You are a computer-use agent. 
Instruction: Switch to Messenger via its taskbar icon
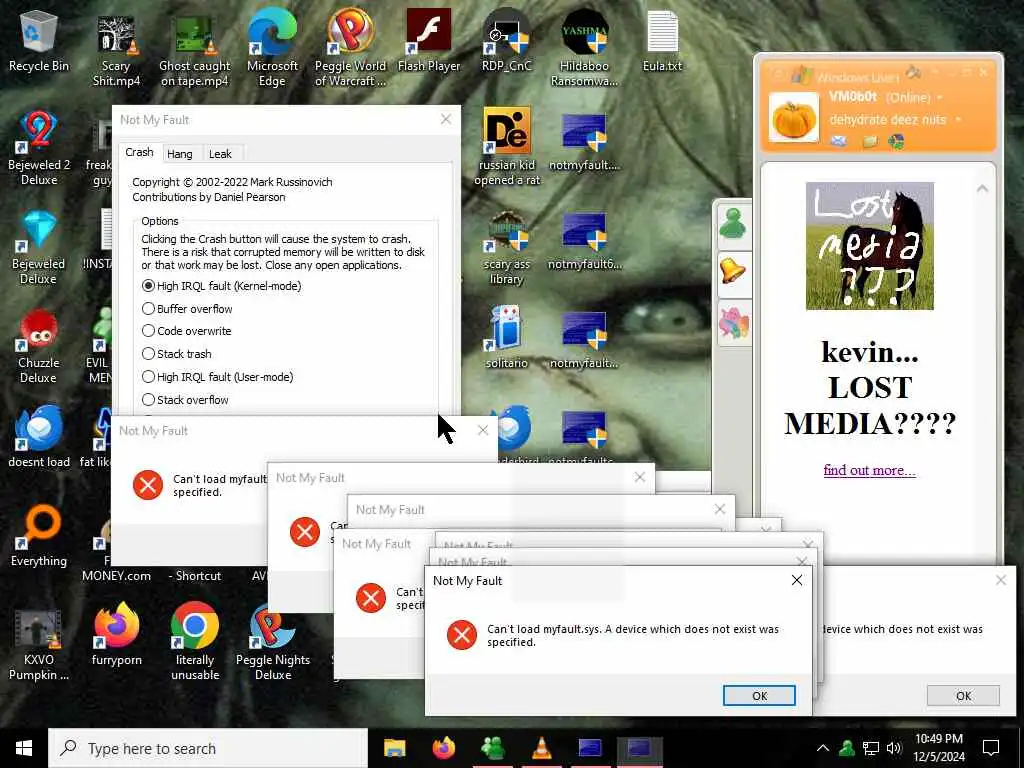pos(492,748)
